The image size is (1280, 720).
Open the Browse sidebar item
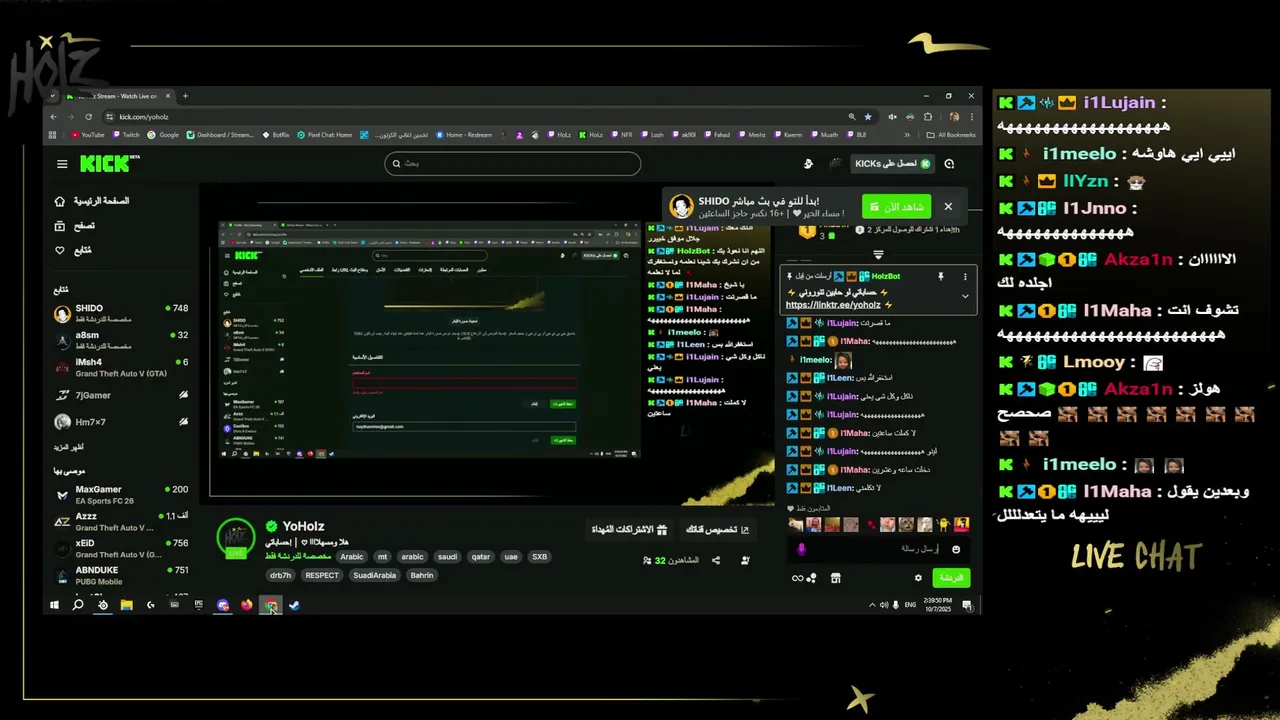[75, 226]
